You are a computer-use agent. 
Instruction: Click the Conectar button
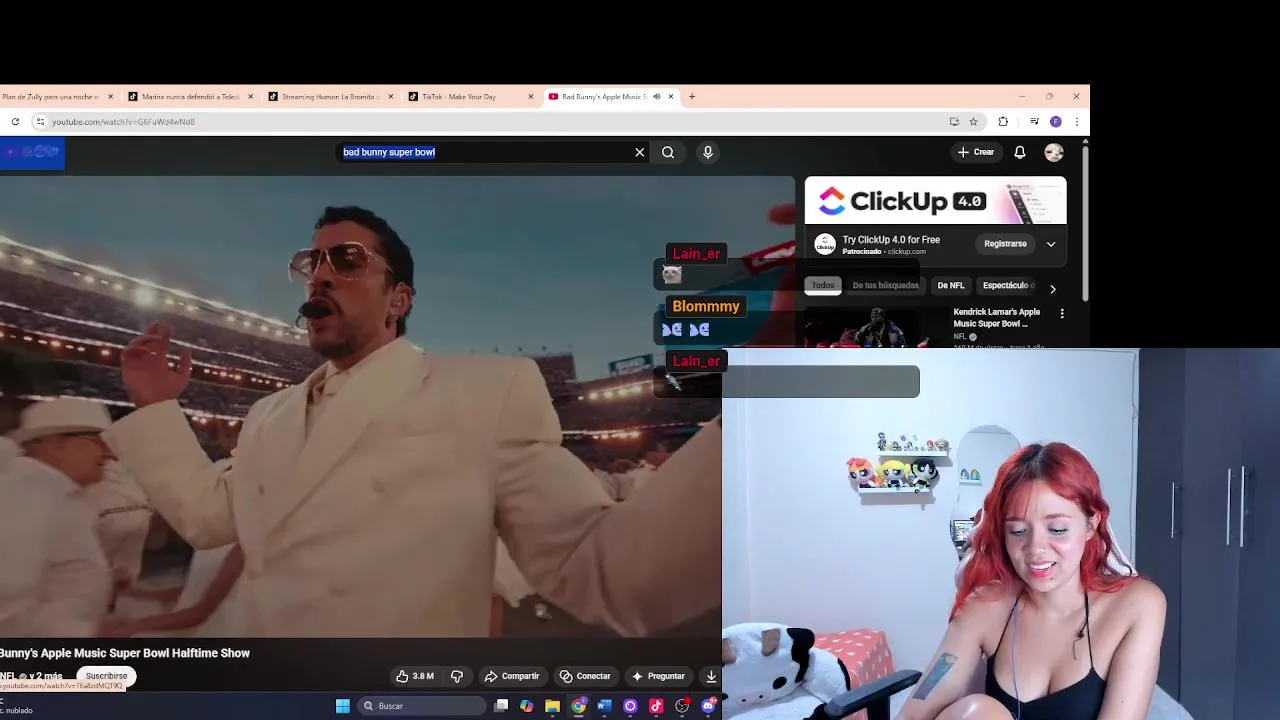click(585, 676)
